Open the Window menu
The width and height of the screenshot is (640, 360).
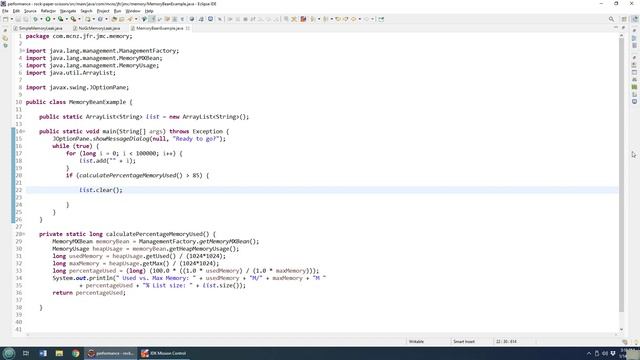pos(133,11)
